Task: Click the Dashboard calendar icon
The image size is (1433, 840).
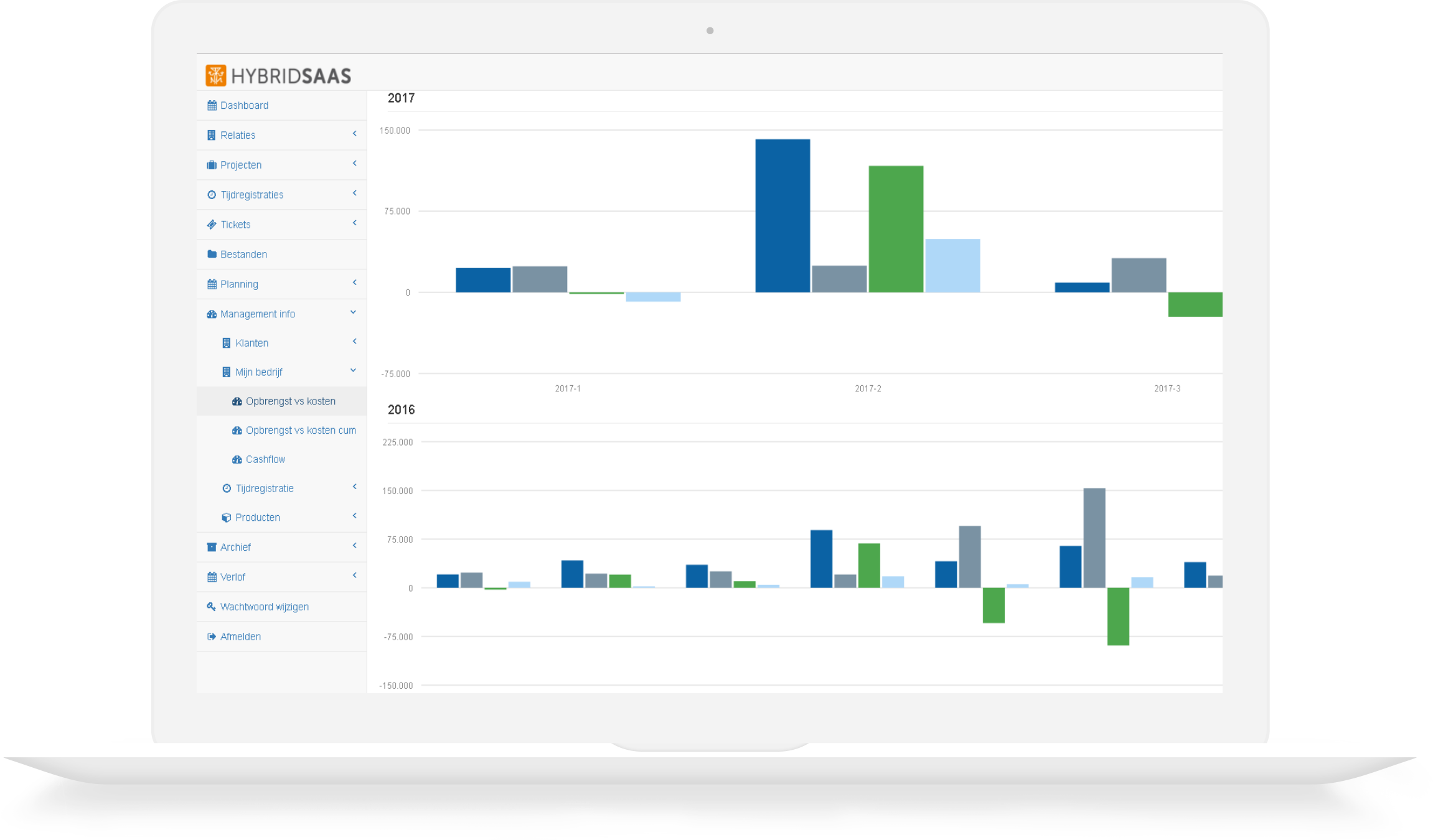Action: (x=212, y=106)
